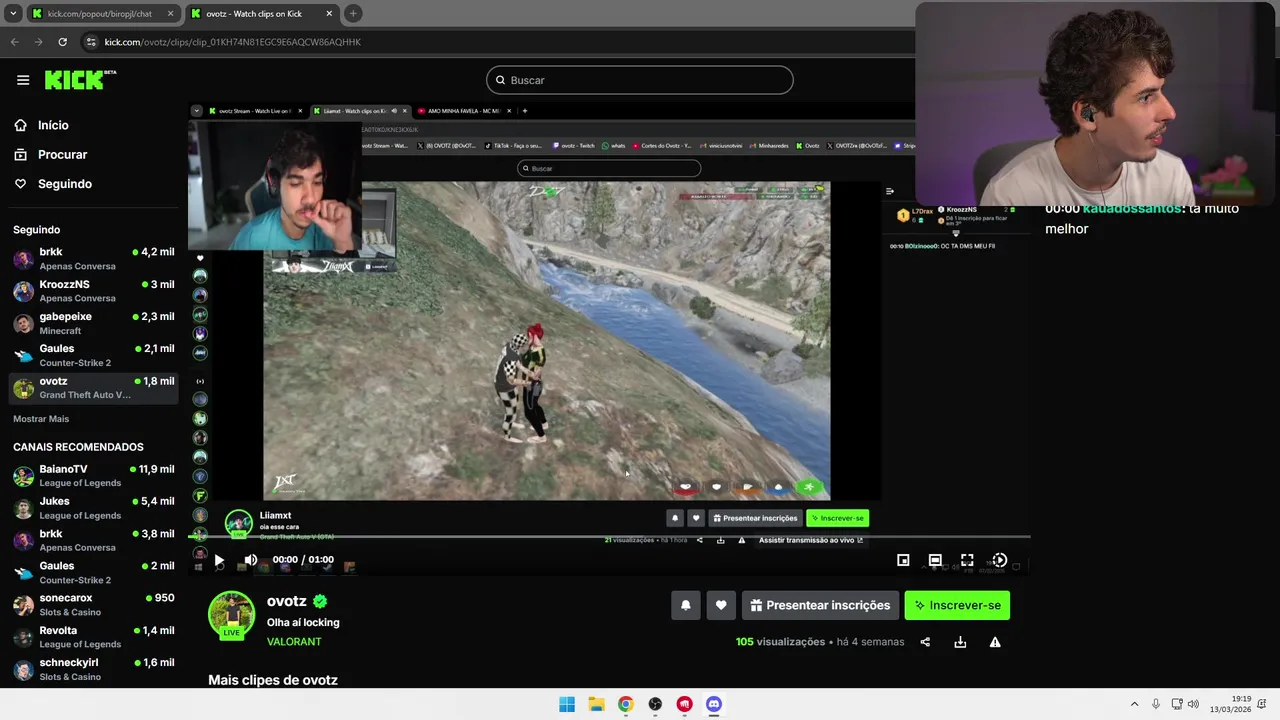
Task: Click the Mais clipes de ovotz heading
Action: (273, 680)
